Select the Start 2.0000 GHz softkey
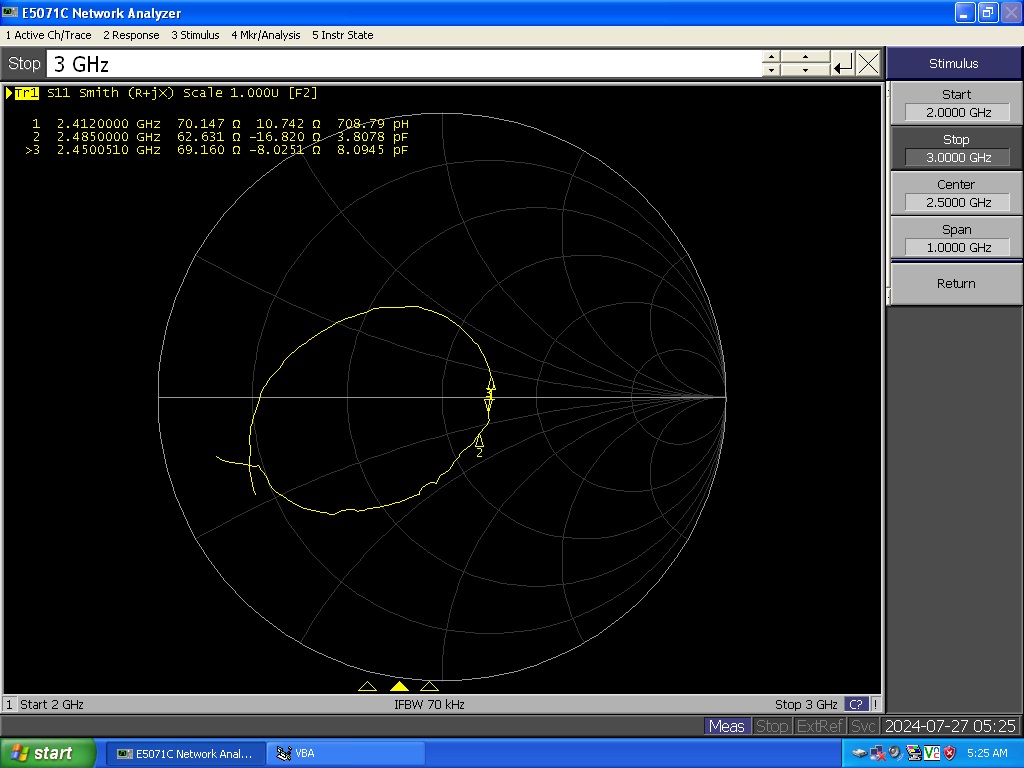Image resolution: width=1024 pixels, height=768 pixels. tap(956, 104)
